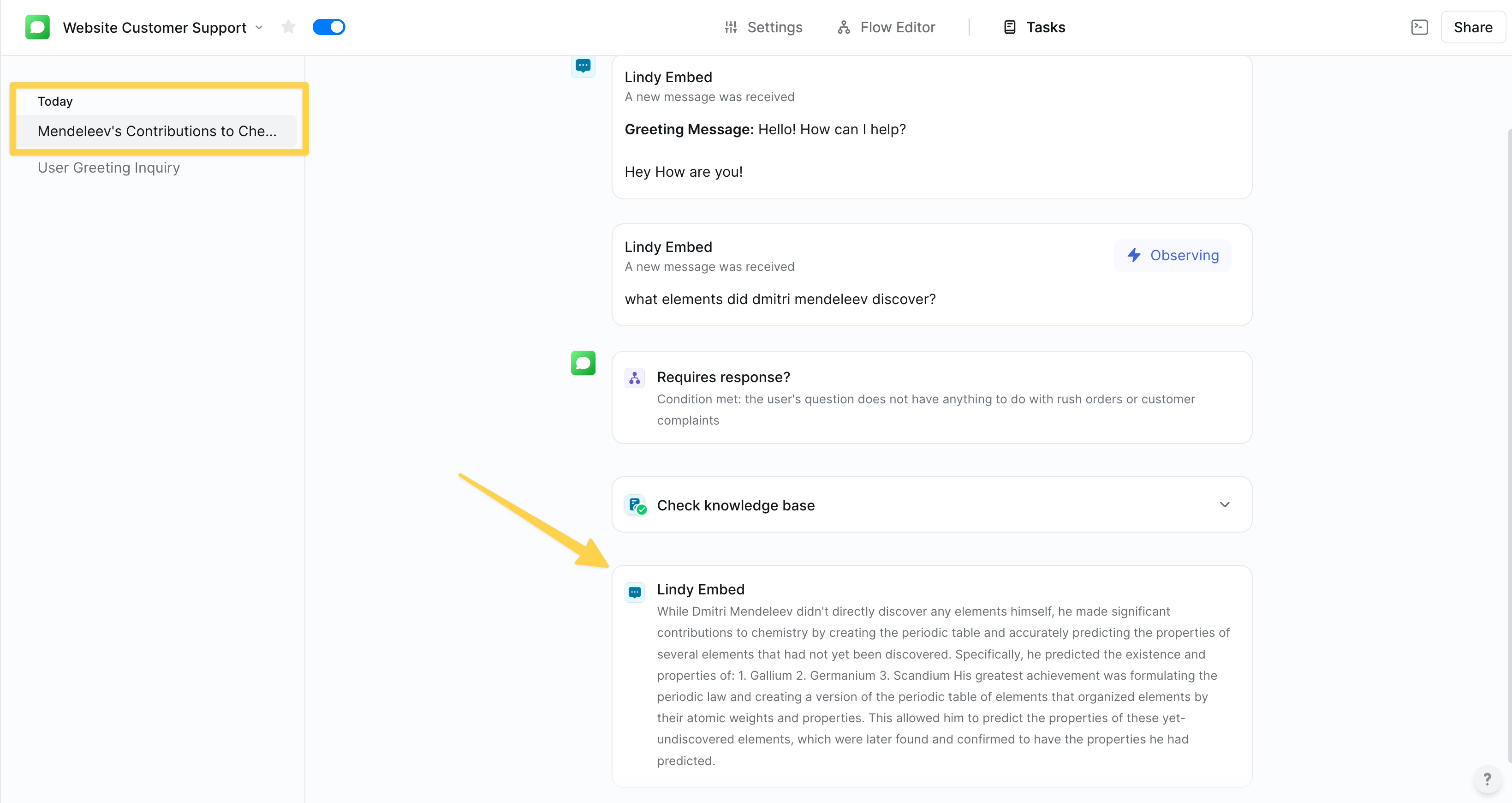1512x803 pixels.
Task: Open the Website Customer Support name dropdown
Action: click(259, 27)
